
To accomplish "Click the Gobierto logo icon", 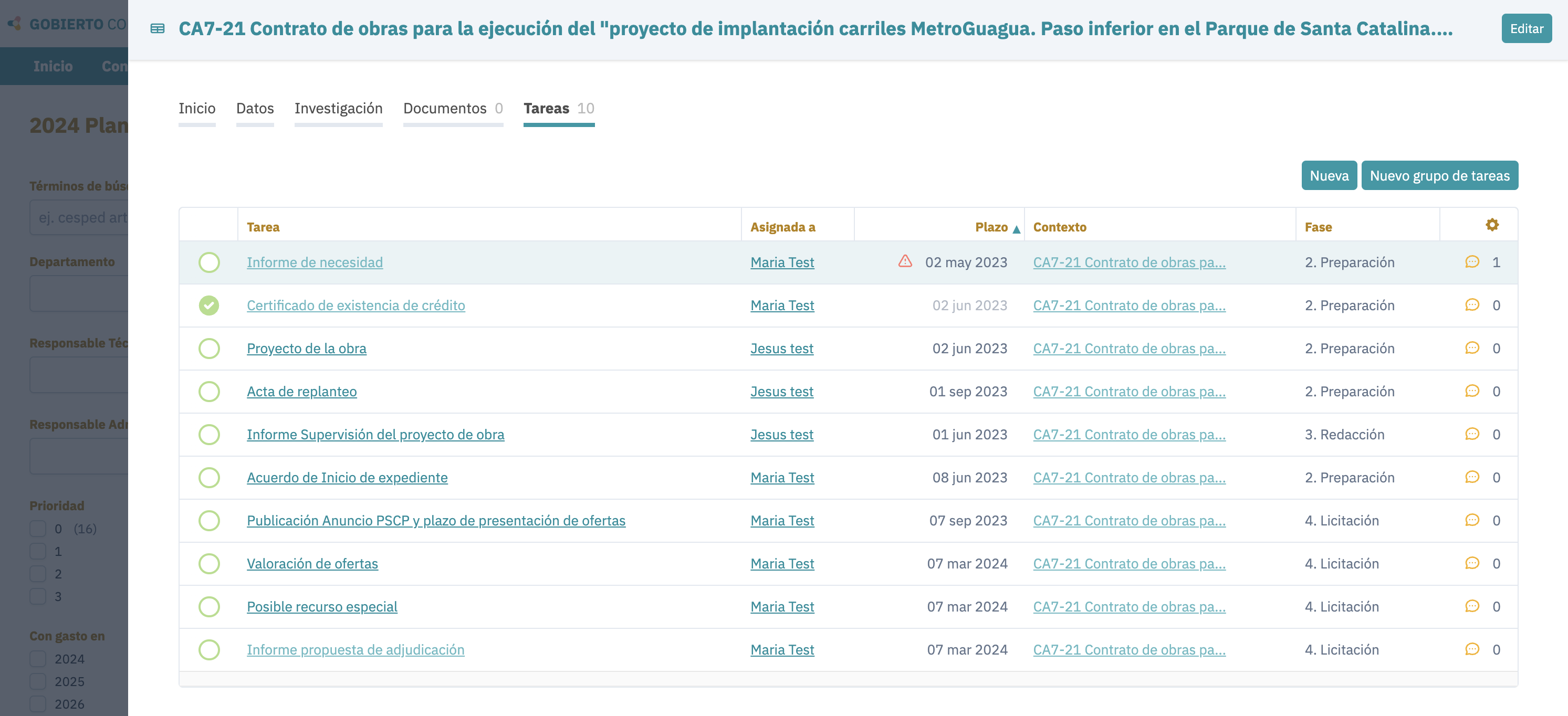I will (15, 24).
